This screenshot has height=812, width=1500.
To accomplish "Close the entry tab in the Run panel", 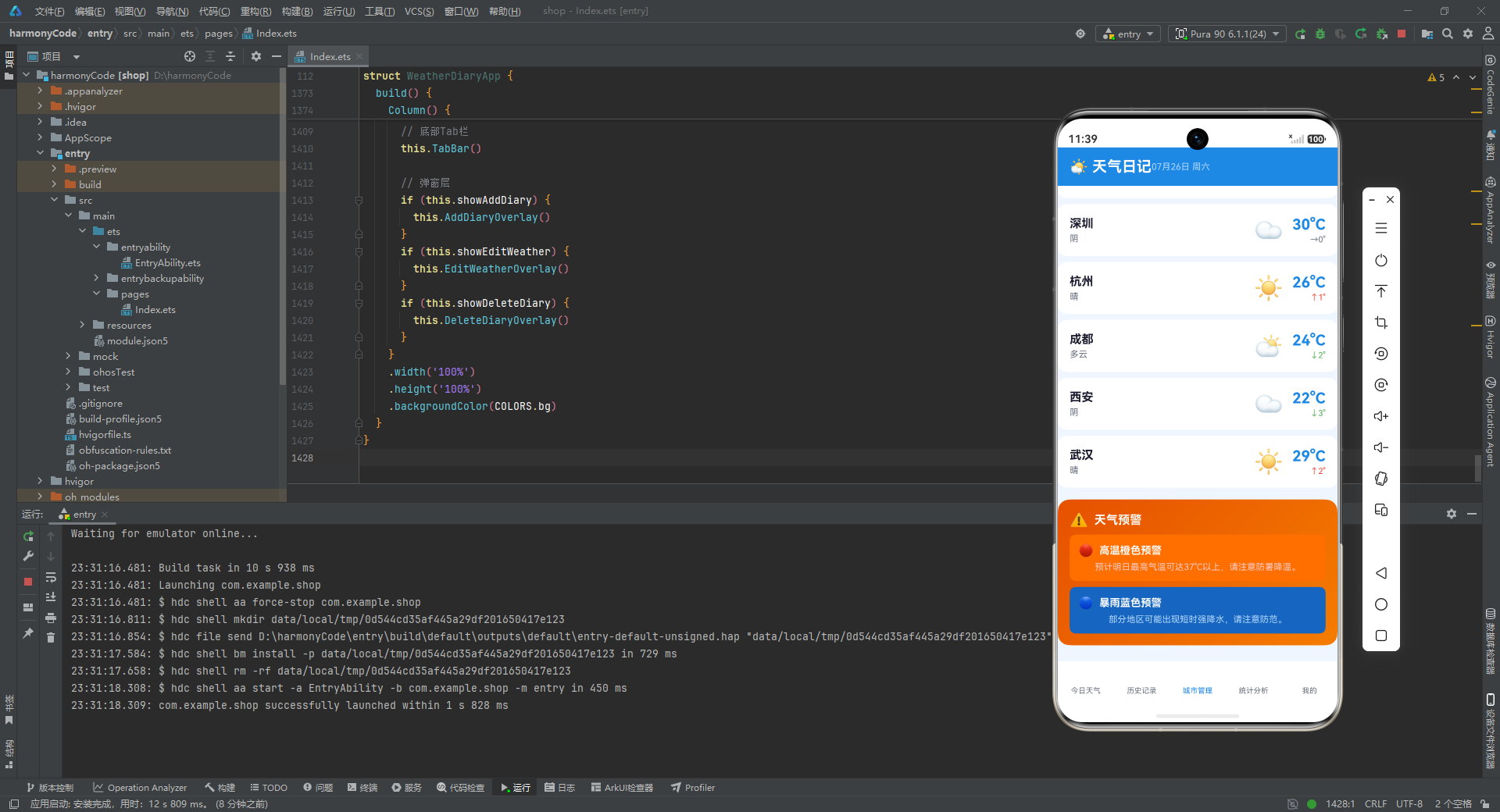I will click(x=105, y=515).
